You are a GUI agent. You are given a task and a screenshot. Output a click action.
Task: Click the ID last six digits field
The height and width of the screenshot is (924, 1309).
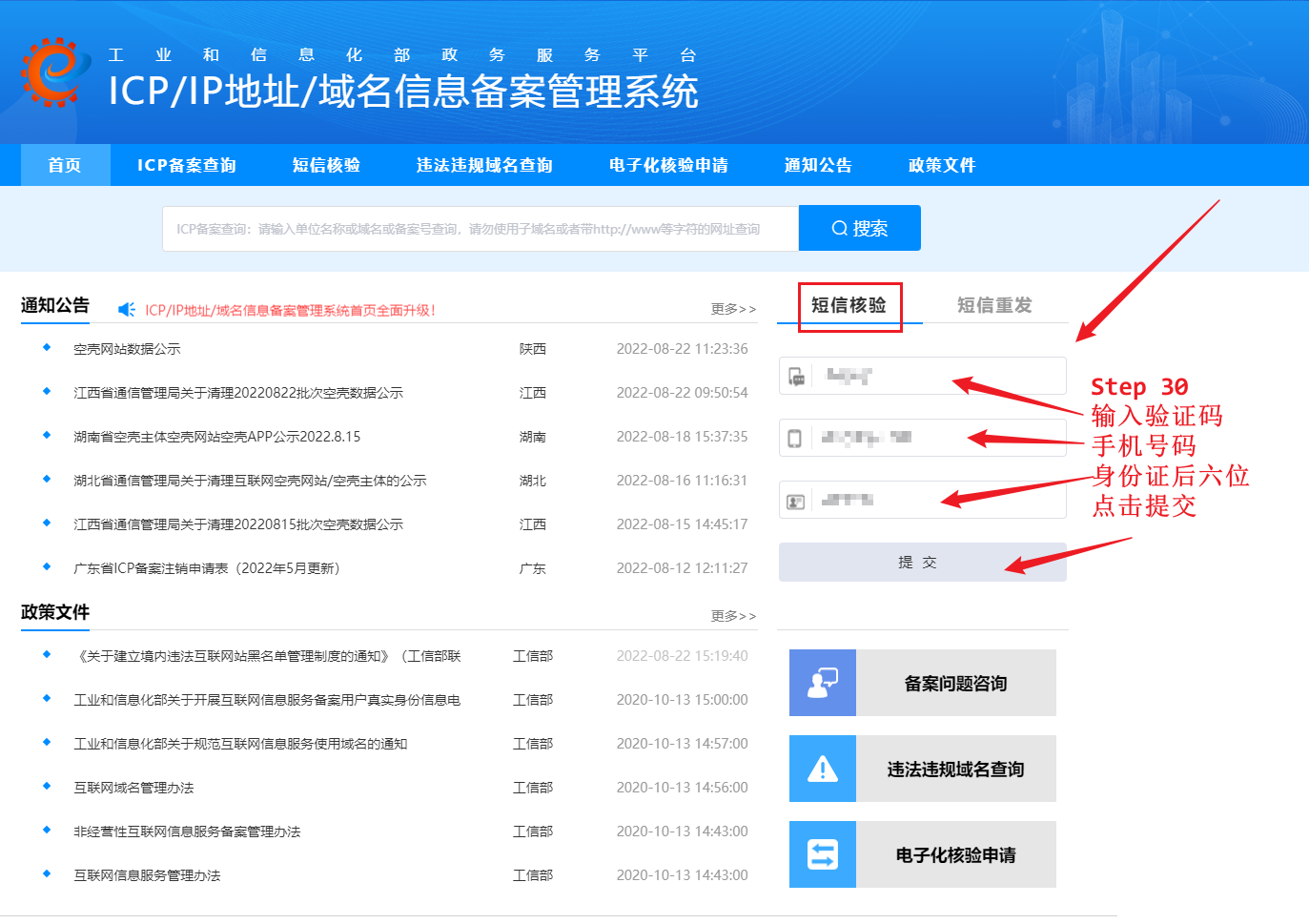point(923,500)
